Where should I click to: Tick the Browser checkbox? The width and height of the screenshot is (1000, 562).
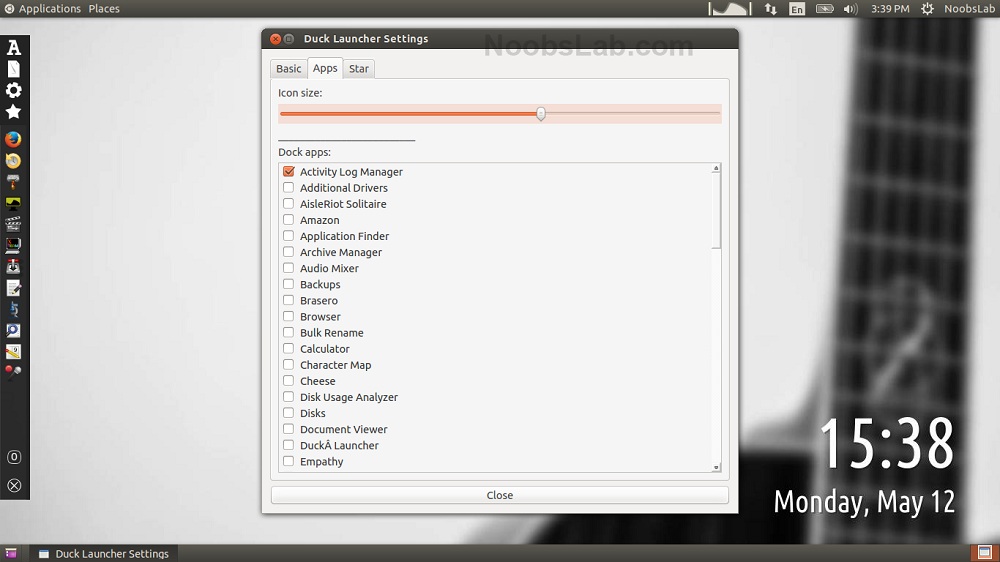[289, 316]
